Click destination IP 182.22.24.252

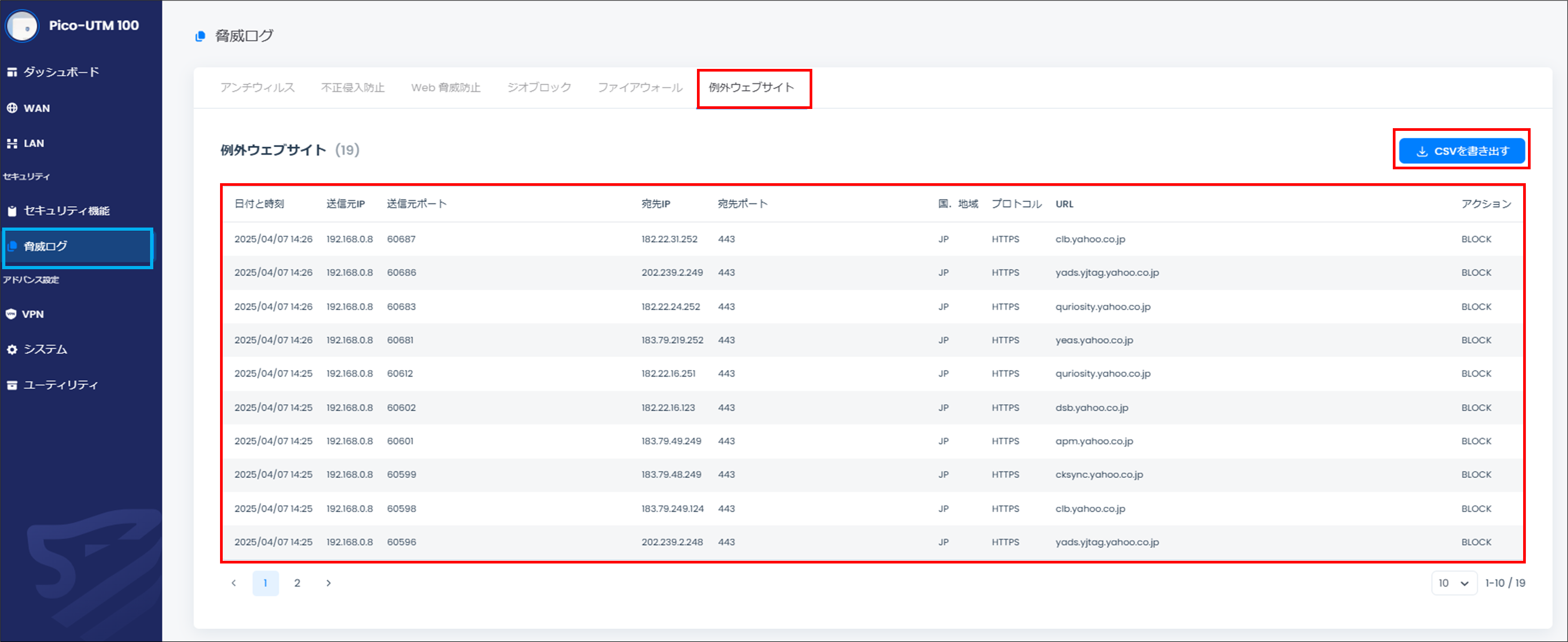coord(671,307)
